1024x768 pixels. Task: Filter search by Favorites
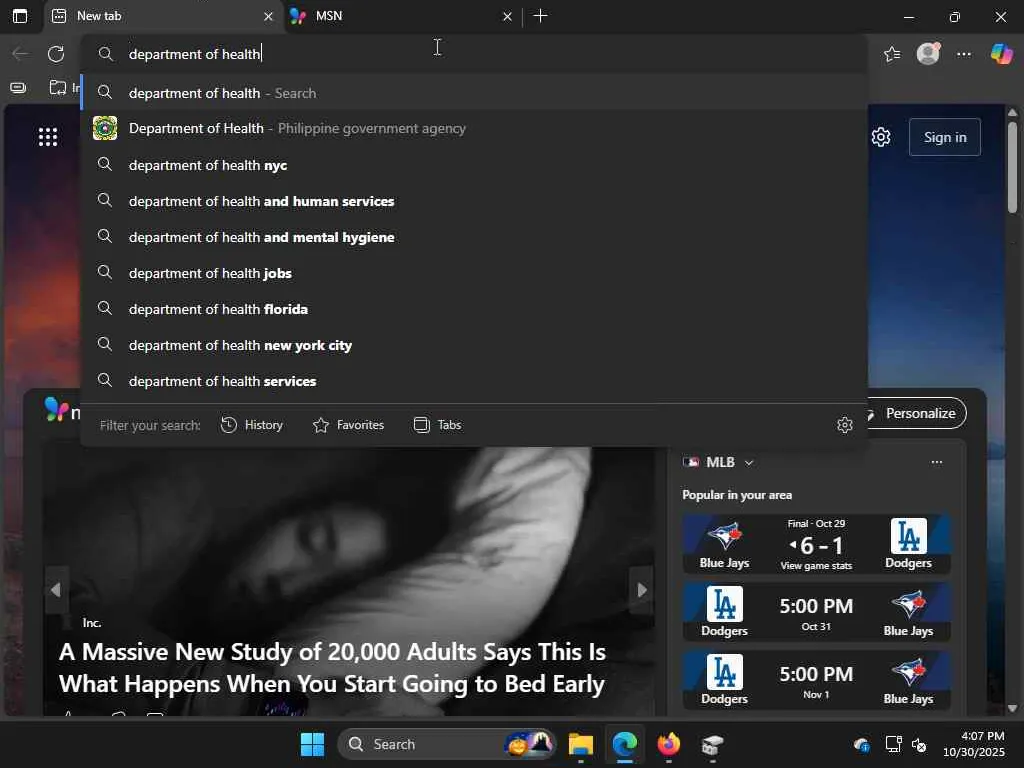(x=348, y=425)
